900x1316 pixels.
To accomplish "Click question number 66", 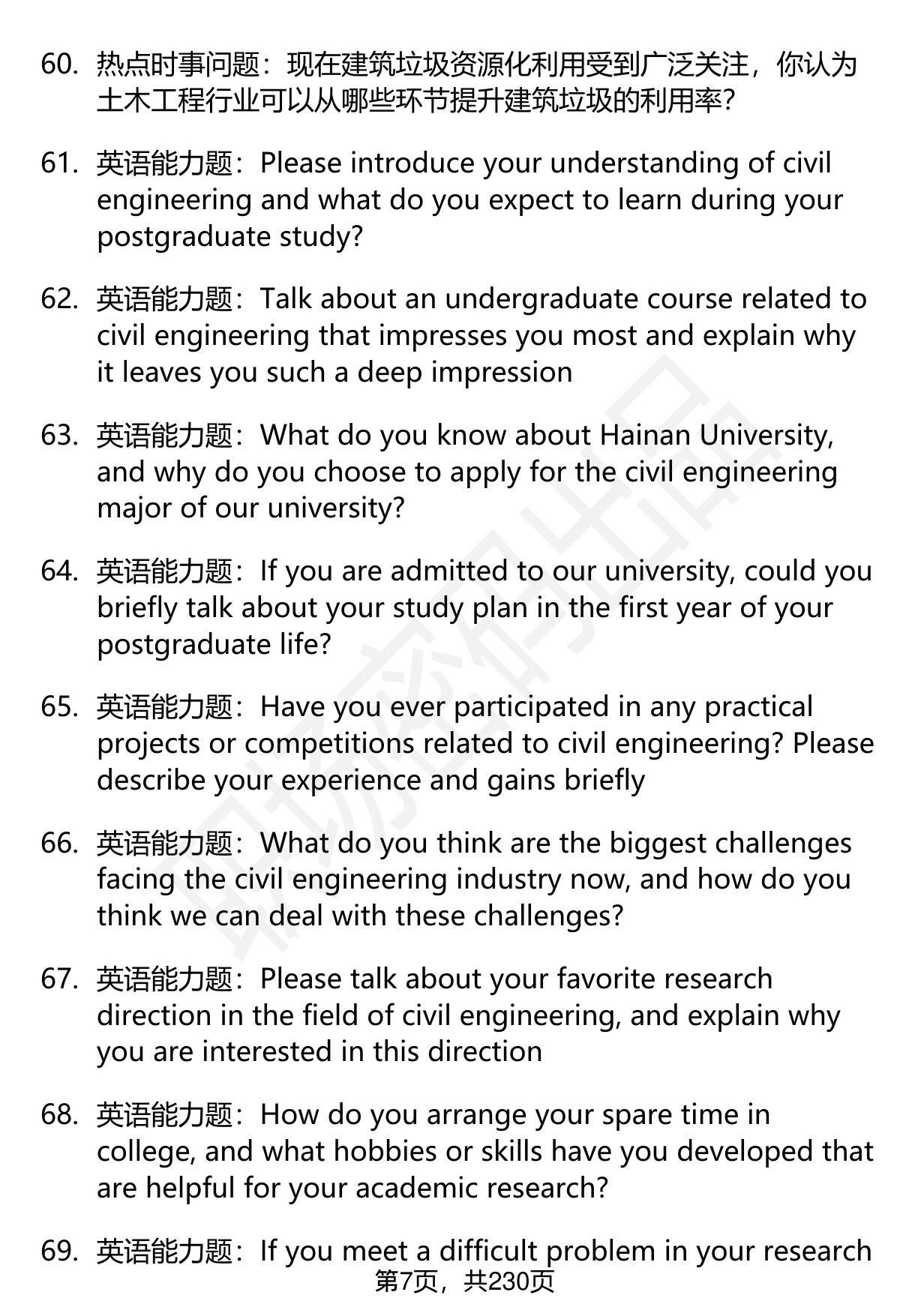I will click(x=60, y=844).
